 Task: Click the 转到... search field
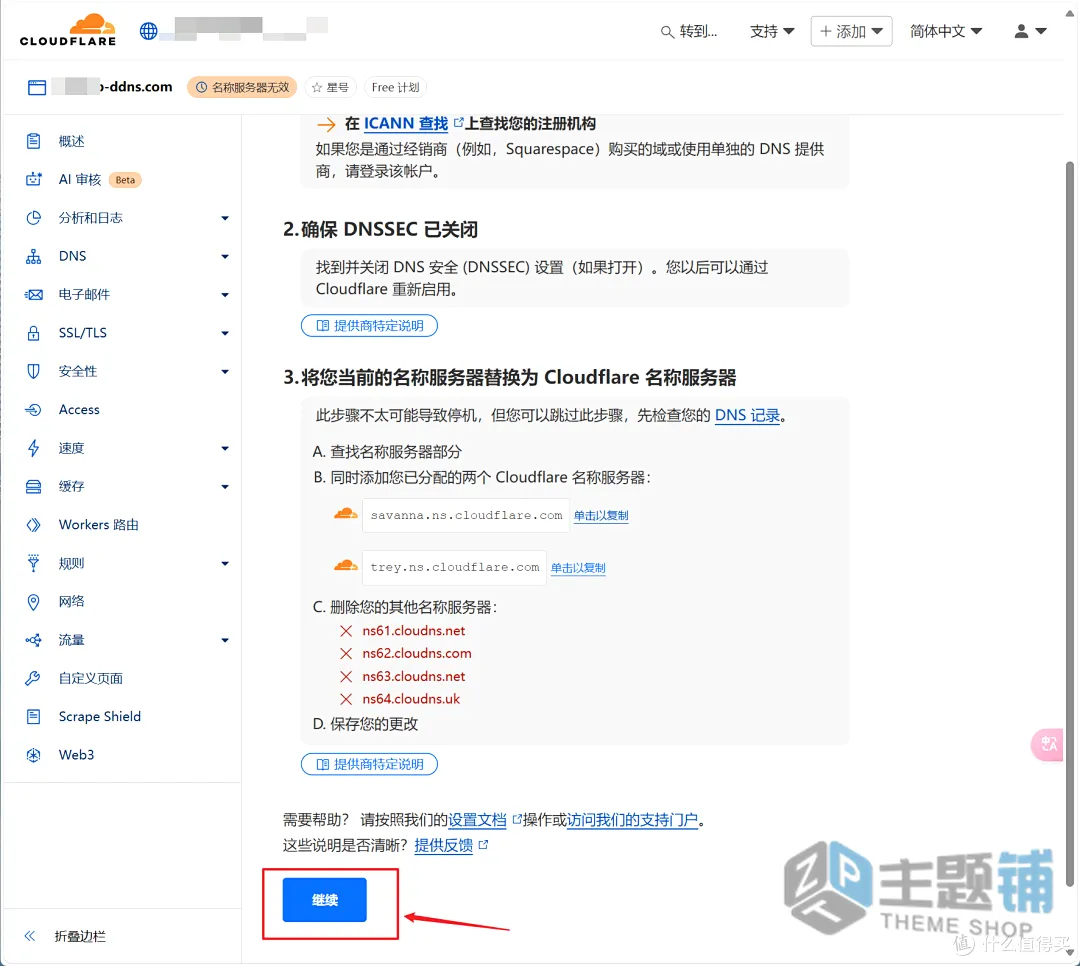point(689,32)
